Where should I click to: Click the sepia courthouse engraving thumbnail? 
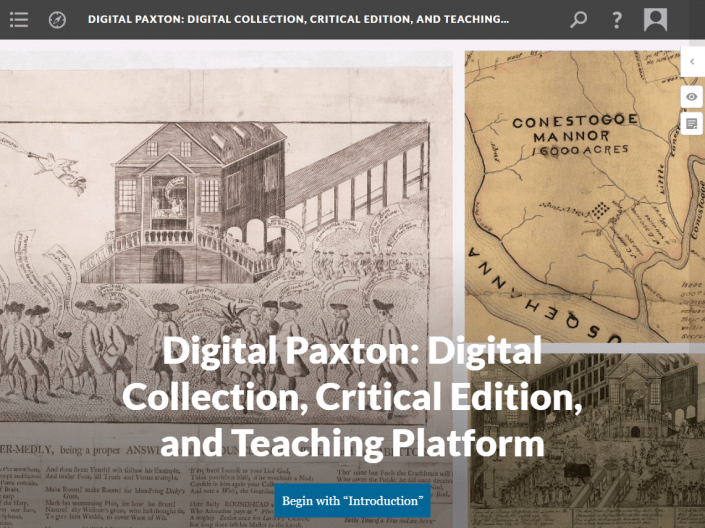tap(586, 441)
